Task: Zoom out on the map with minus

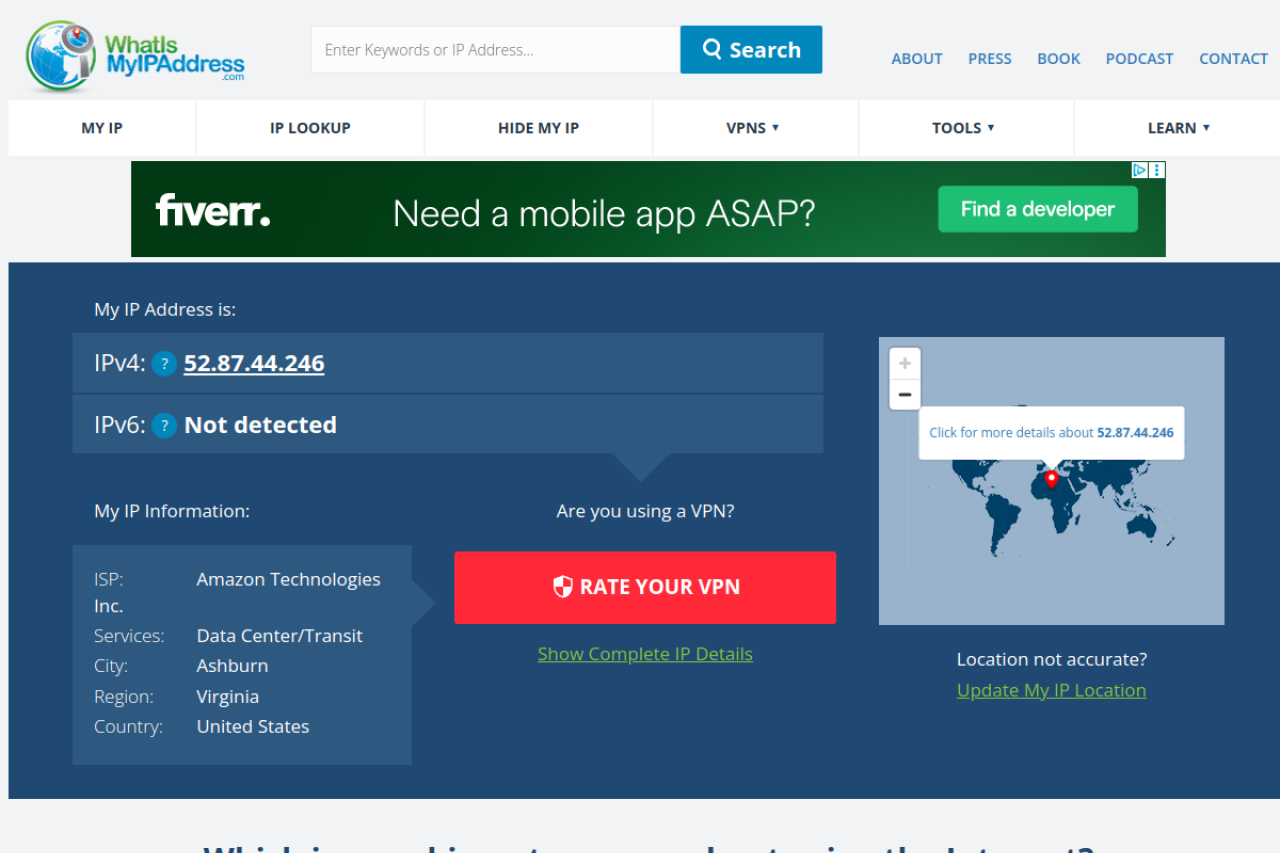Action: tap(904, 395)
